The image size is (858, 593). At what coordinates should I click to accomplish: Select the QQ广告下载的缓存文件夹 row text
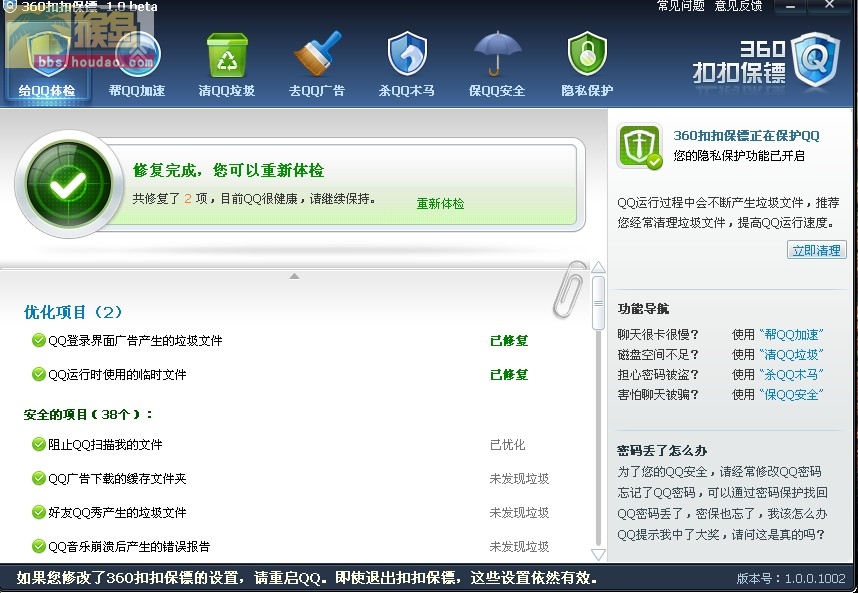pyautogui.click(x=117, y=478)
